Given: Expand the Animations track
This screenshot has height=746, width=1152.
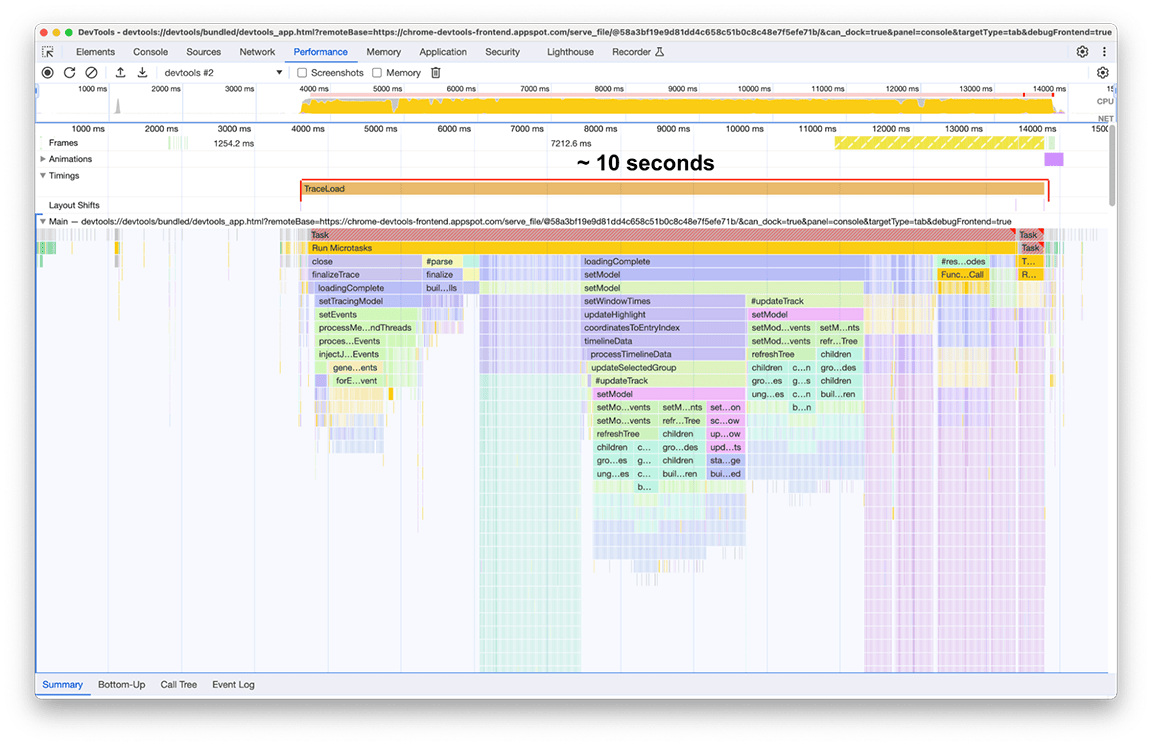Looking at the screenshot, I should [44, 158].
